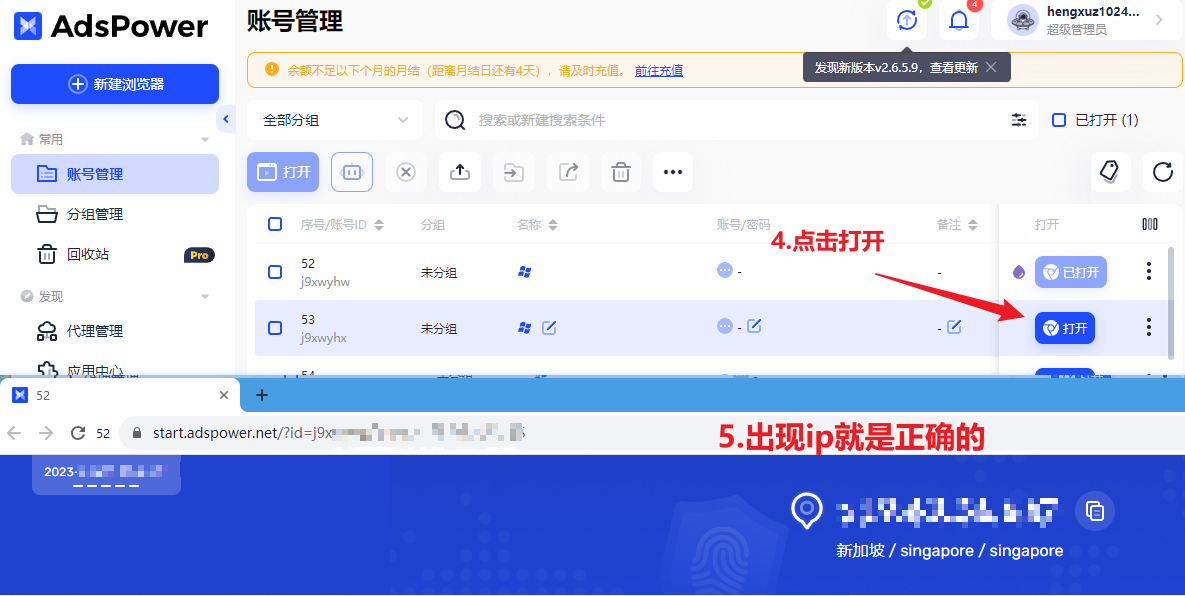Click 发现新版本v2.6.5.9,查看更新 message
Screen dimensions: 1185x596
(x=896, y=67)
